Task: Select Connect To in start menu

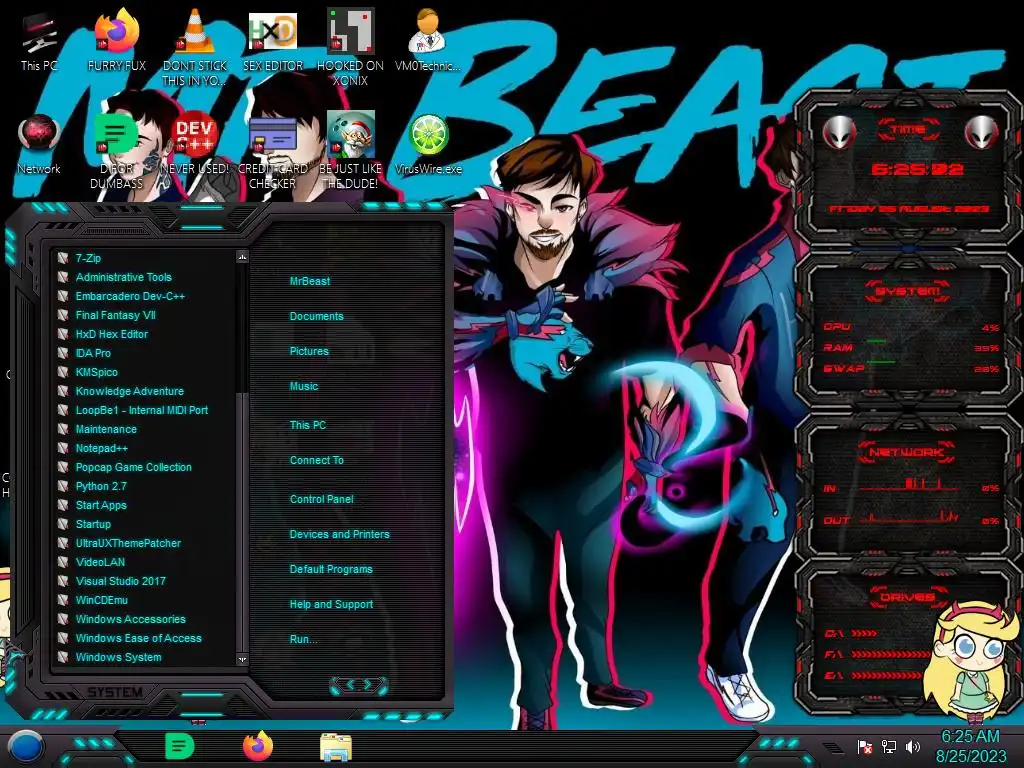Action: point(317,460)
